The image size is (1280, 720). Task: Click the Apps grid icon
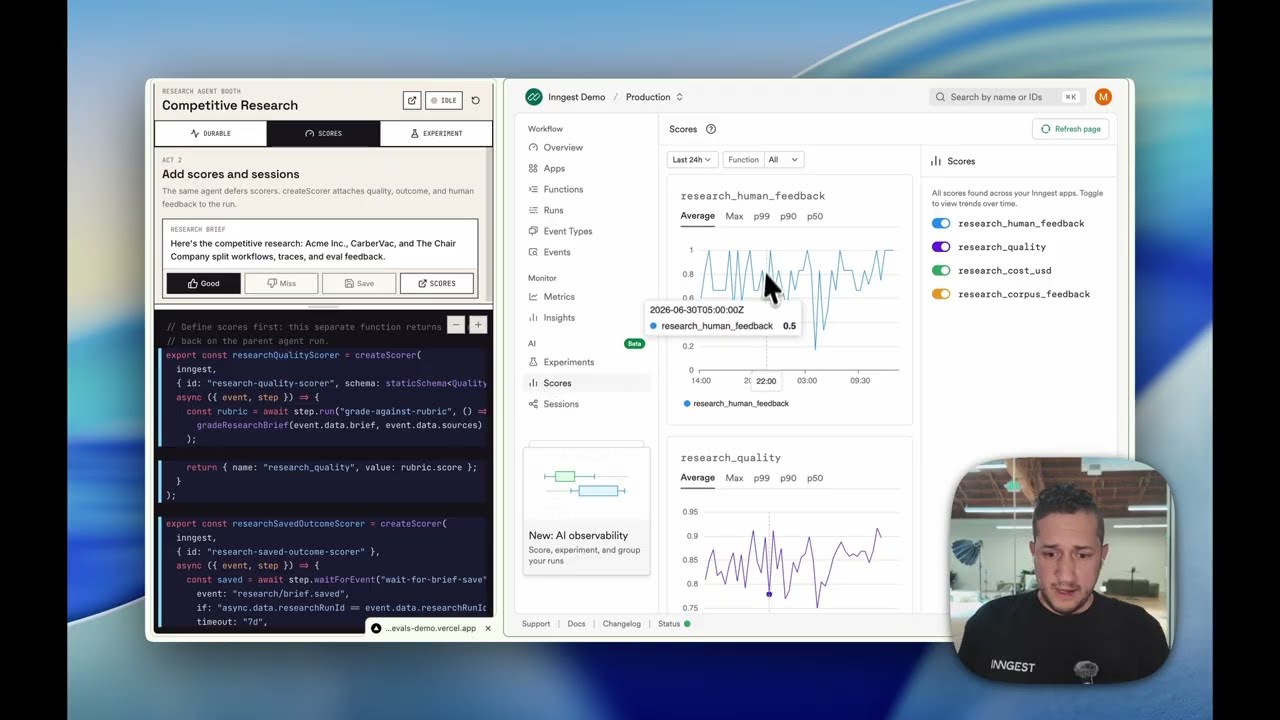pos(533,168)
